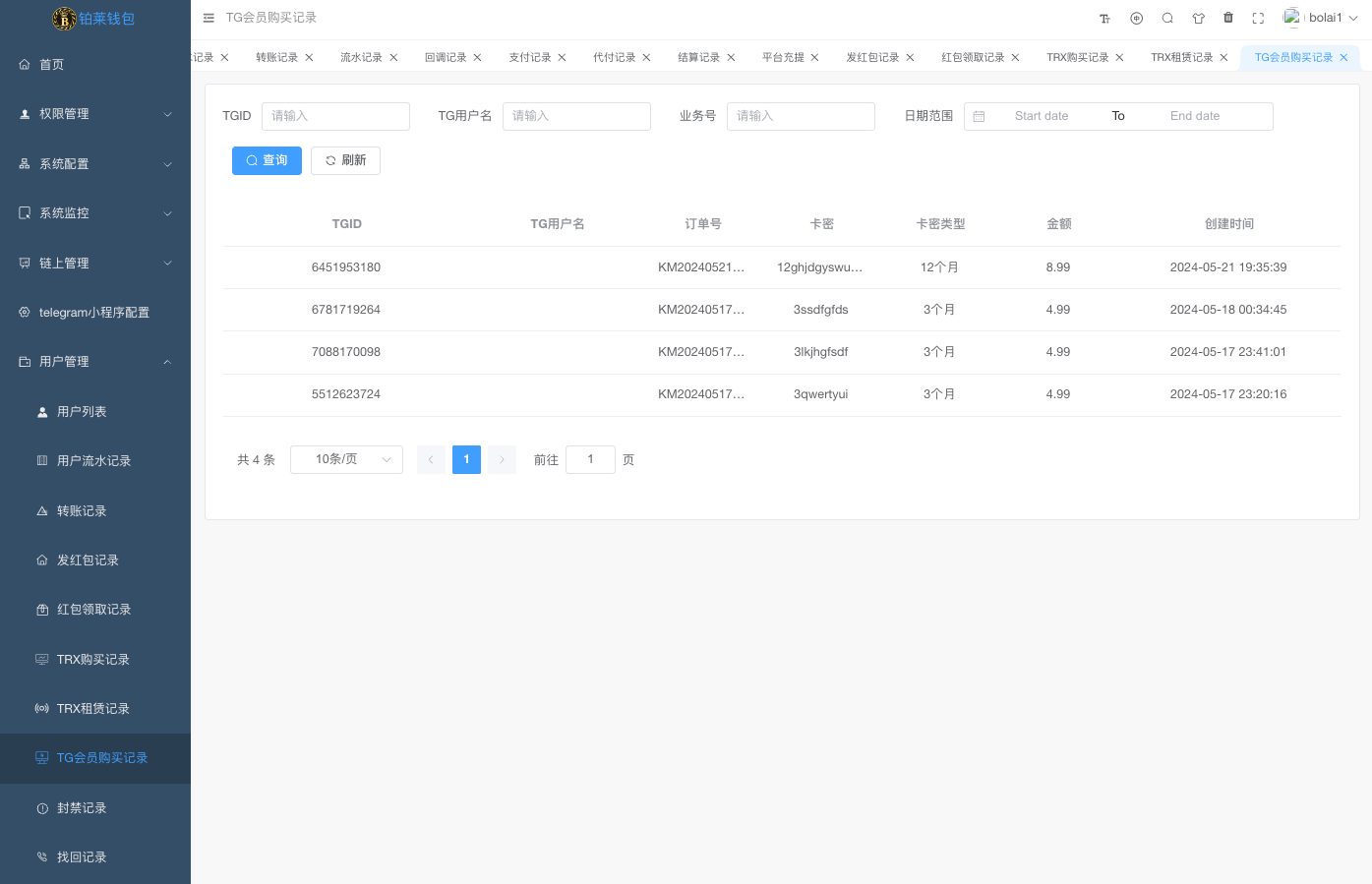Click the calendar icon in date range
Viewport: 1372px width, 884px height.
pos(979,116)
